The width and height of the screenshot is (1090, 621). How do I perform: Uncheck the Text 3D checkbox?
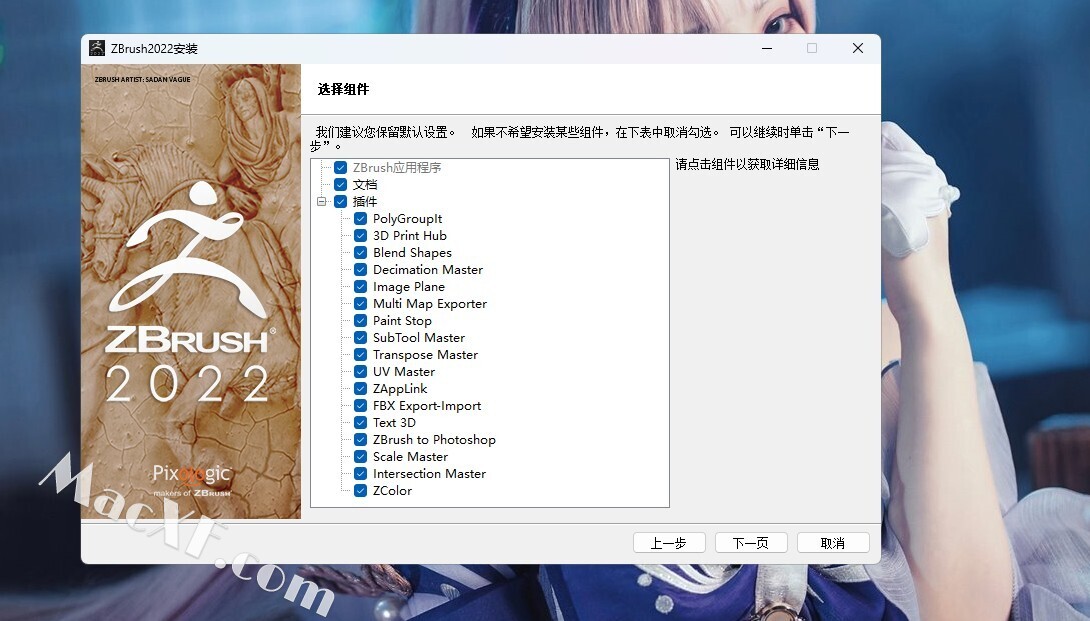point(361,422)
